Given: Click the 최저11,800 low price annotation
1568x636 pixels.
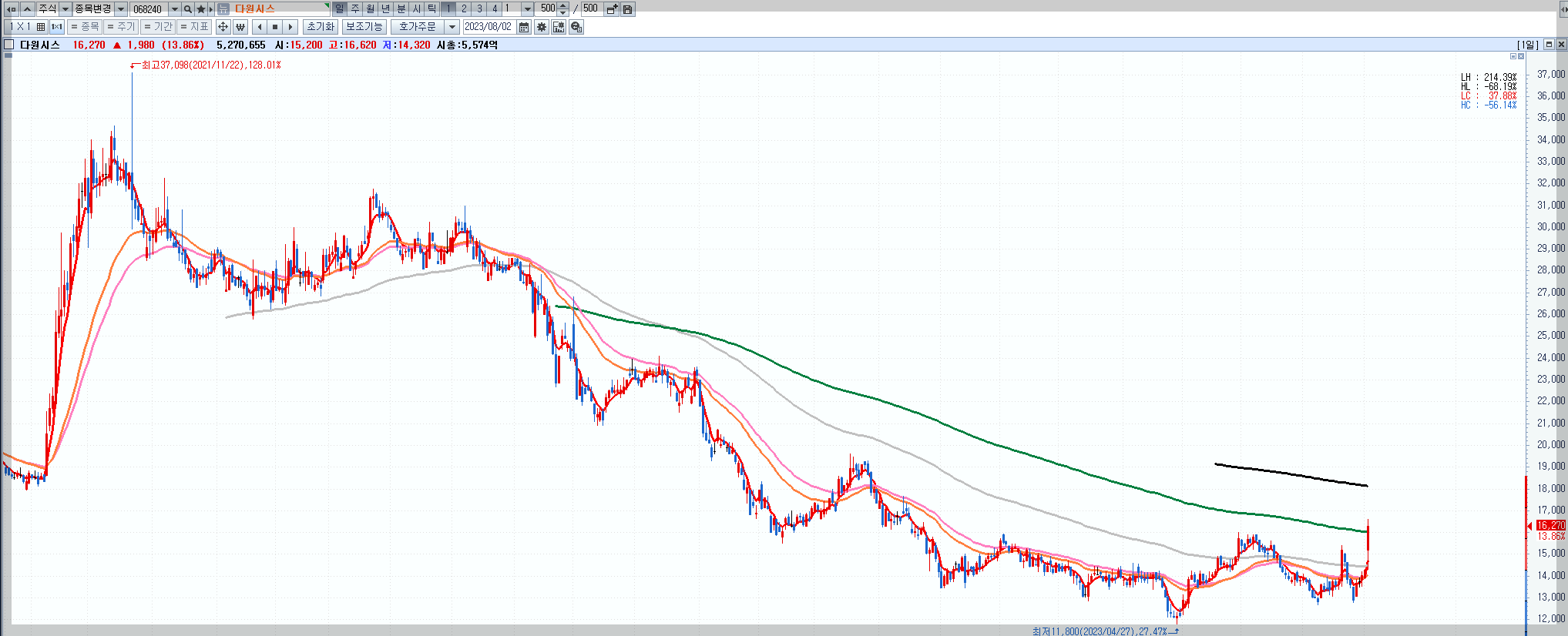Looking at the screenshot, I should click(1100, 631).
